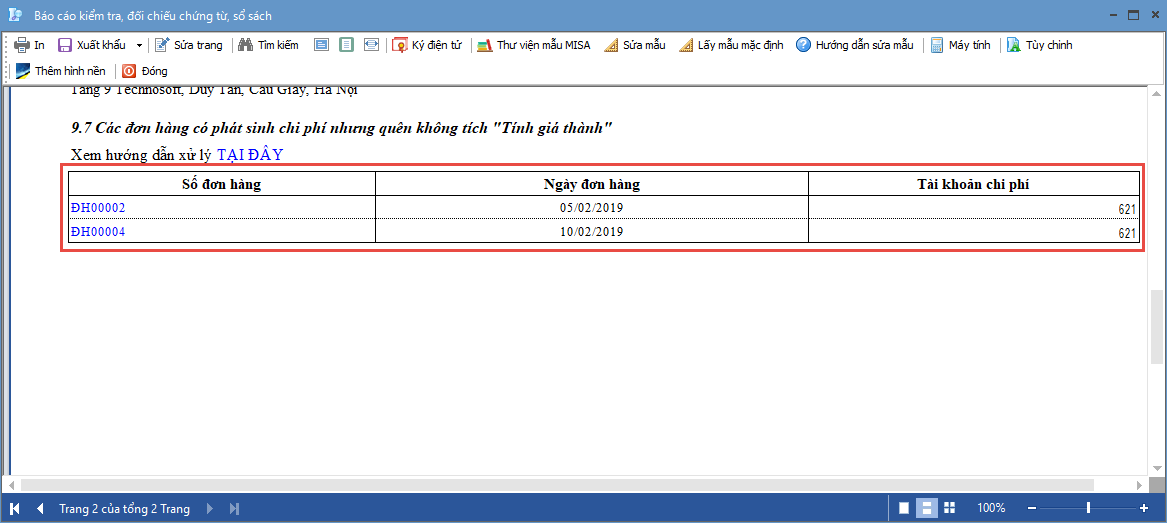Open order ĐH00004 link
Screen dimensions: 1167x523
tap(98, 231)
